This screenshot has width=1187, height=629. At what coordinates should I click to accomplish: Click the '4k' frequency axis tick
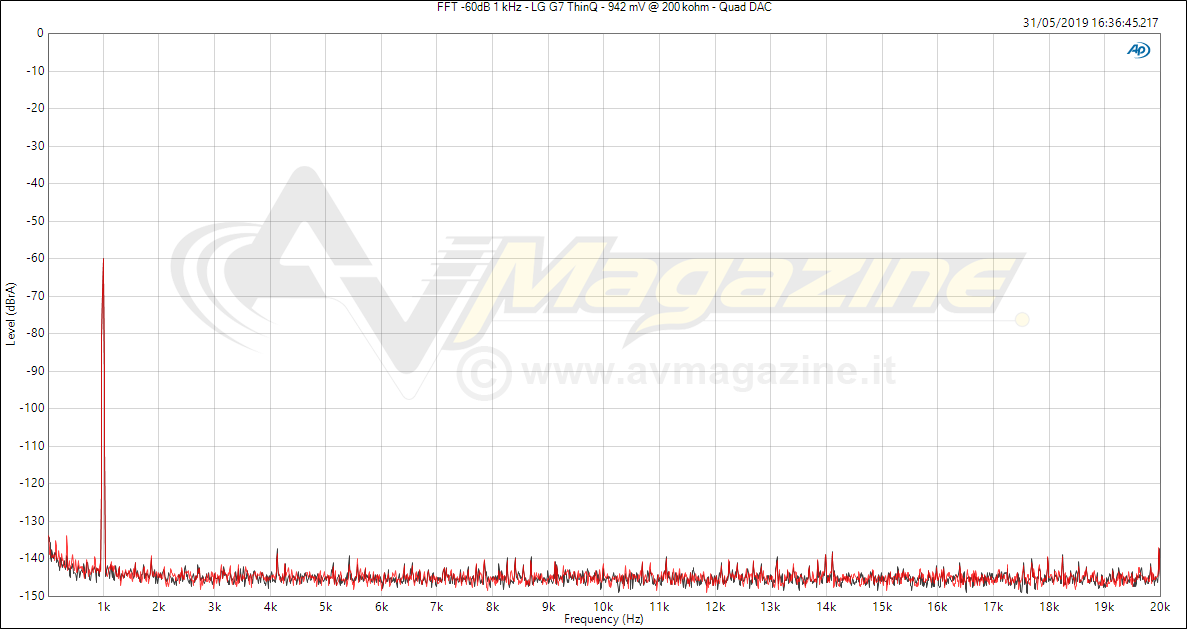click(270, 607)
